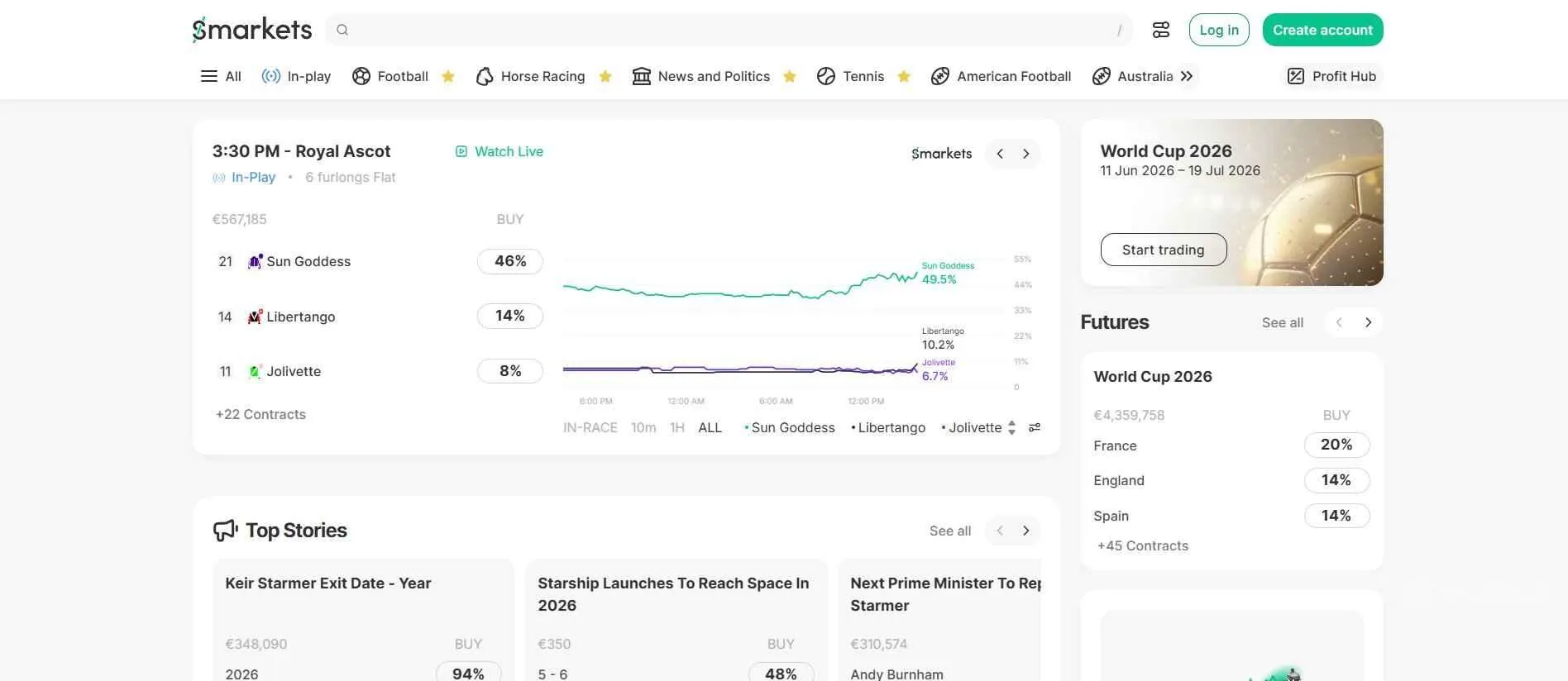Open Keir Starmer Exit Date - Year story
Screen dimensions: 1568x681
pyautogui.click(x=328, y=583)
